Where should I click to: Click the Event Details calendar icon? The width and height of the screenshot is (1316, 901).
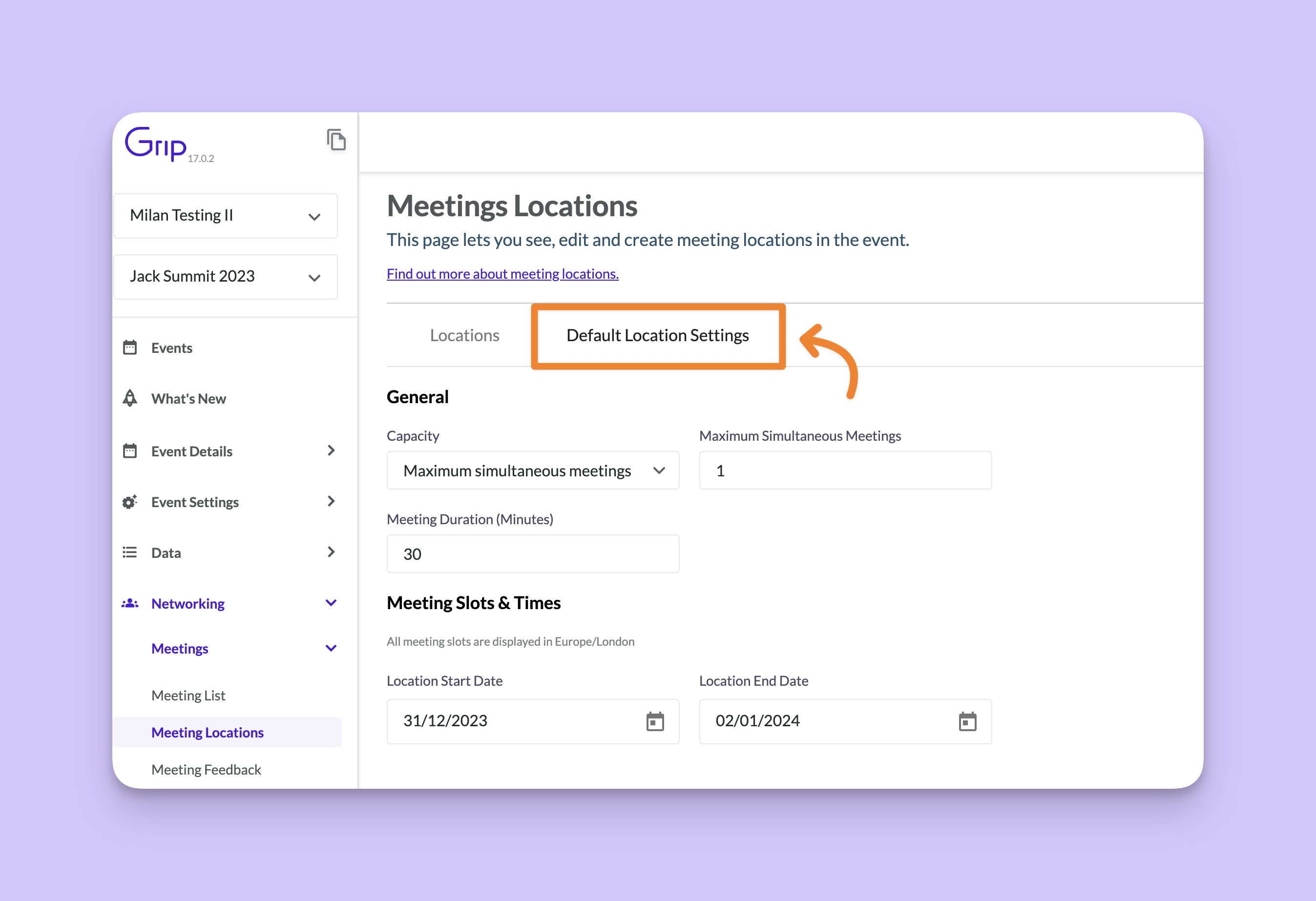[130, 451]
